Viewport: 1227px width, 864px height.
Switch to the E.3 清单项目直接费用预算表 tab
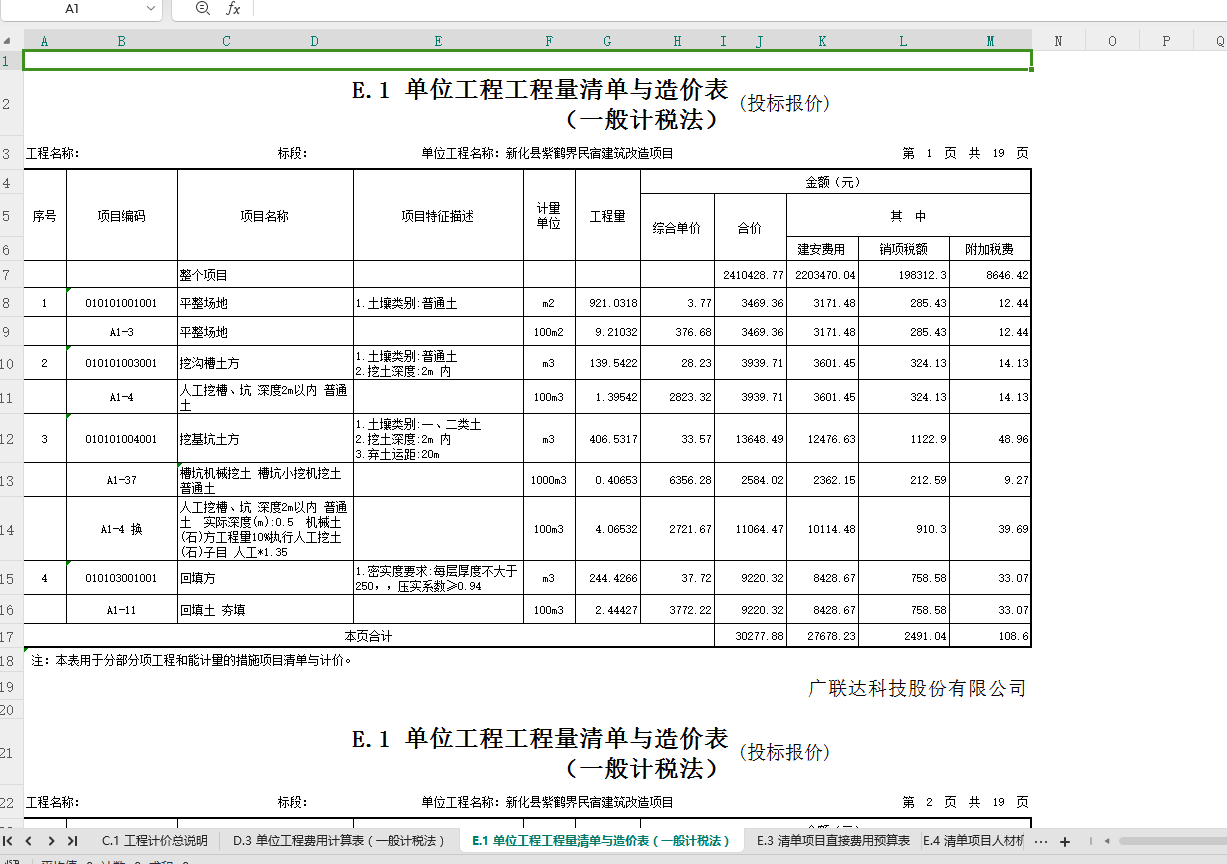[x=833, y=841]
